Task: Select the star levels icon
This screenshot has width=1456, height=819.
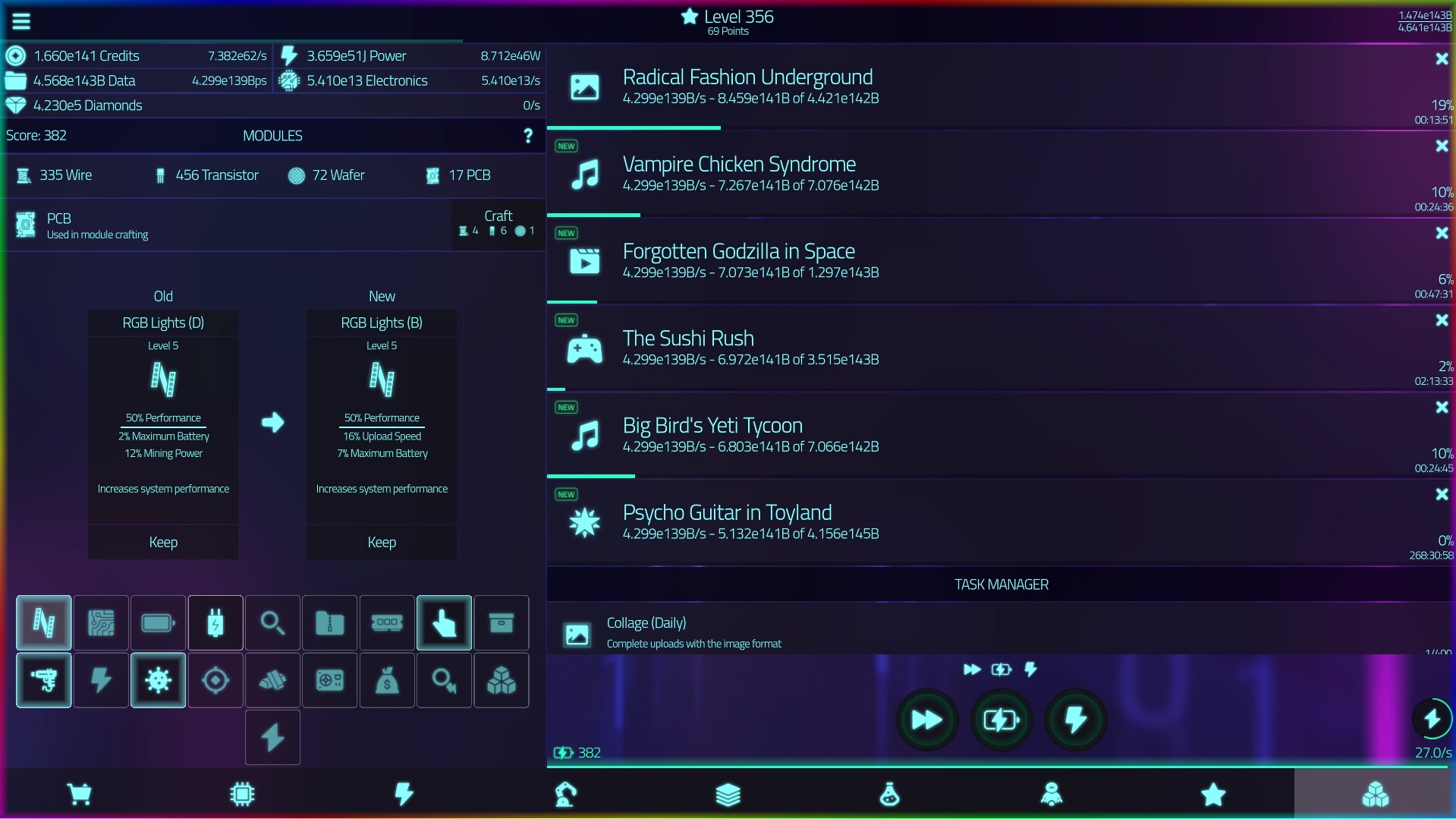Action: coord(1212,793)
